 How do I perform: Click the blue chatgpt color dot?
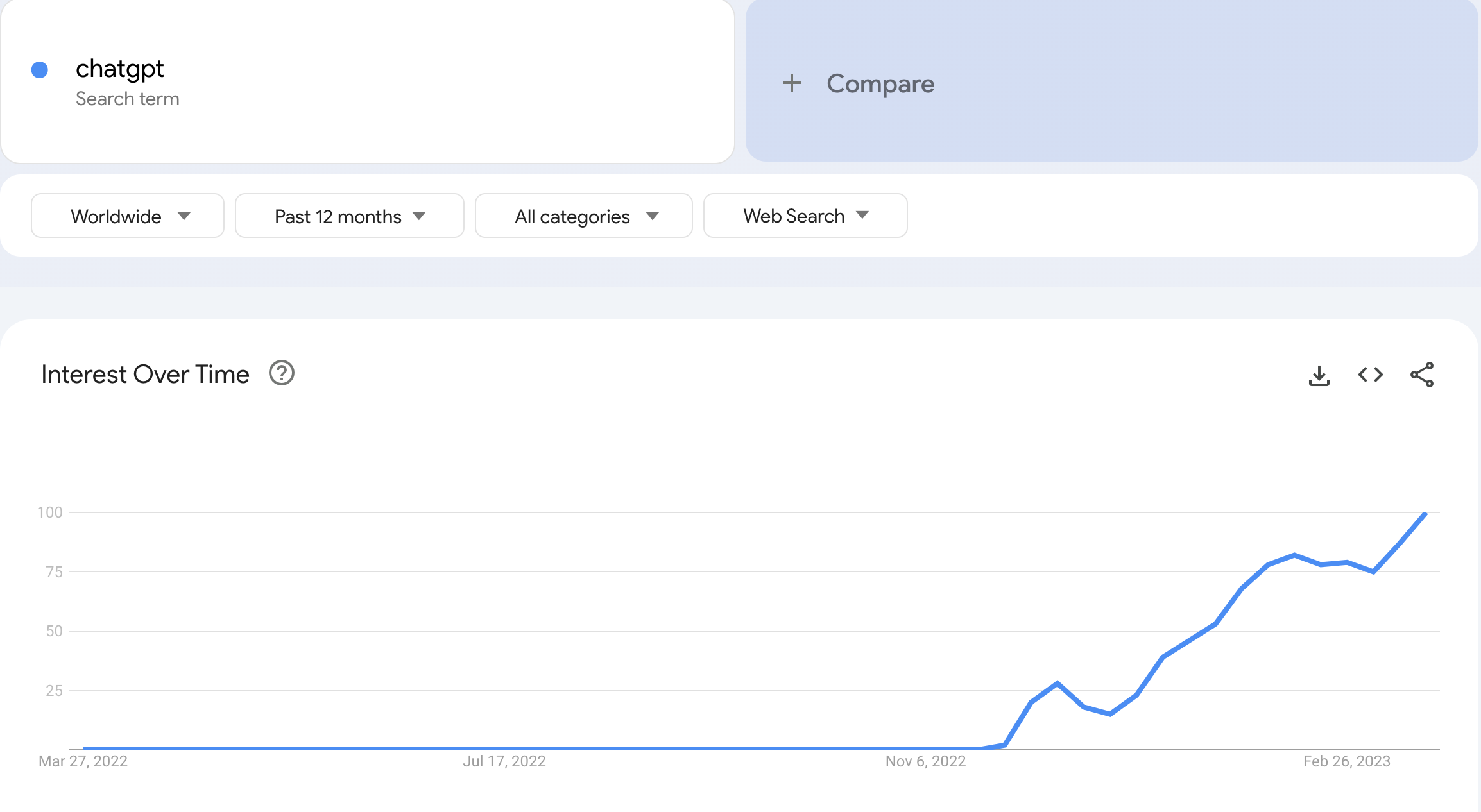click(40, 70)
